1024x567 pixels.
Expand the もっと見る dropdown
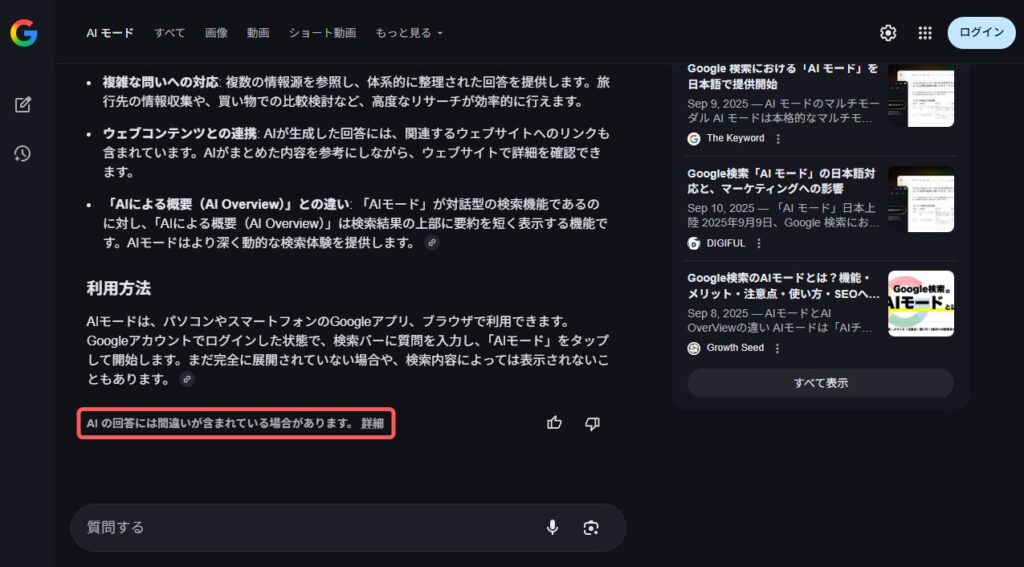(409, 33)
